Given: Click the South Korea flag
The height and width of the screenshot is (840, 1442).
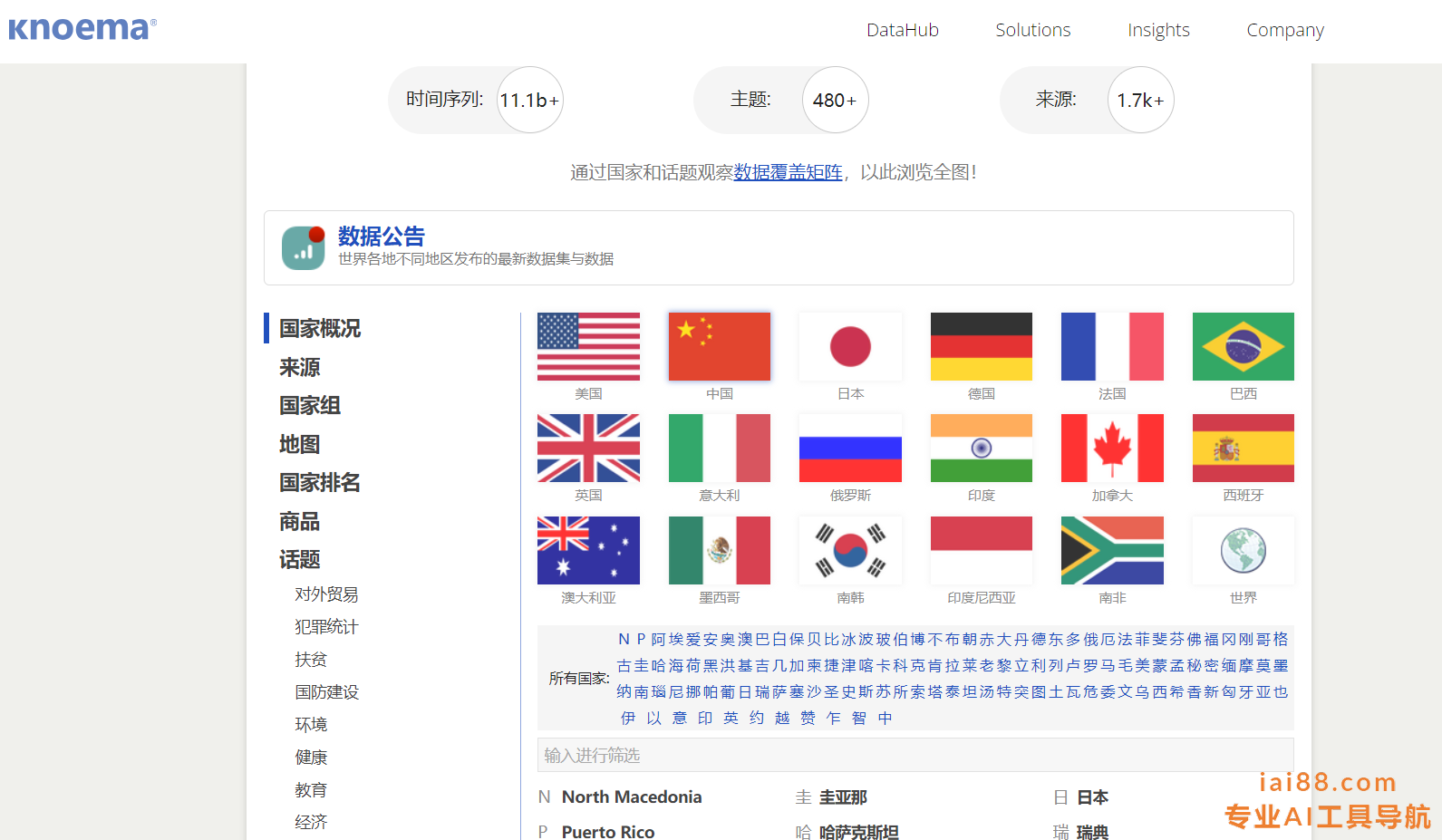Looking at the screenshot, I should click(850, 550).
